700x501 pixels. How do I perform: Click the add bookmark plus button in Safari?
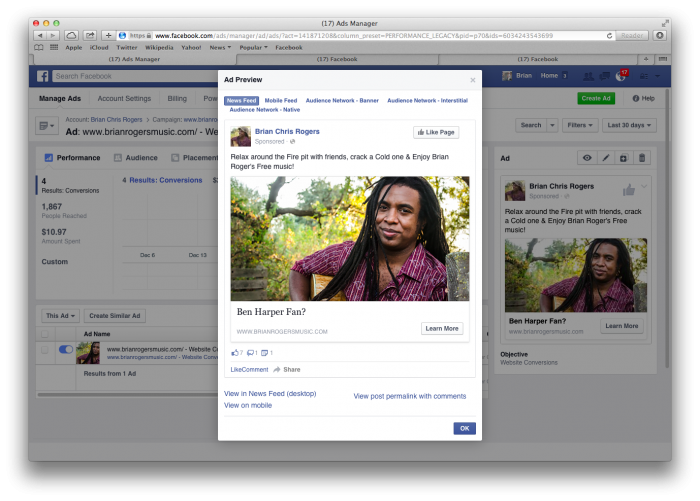point(108,35)
